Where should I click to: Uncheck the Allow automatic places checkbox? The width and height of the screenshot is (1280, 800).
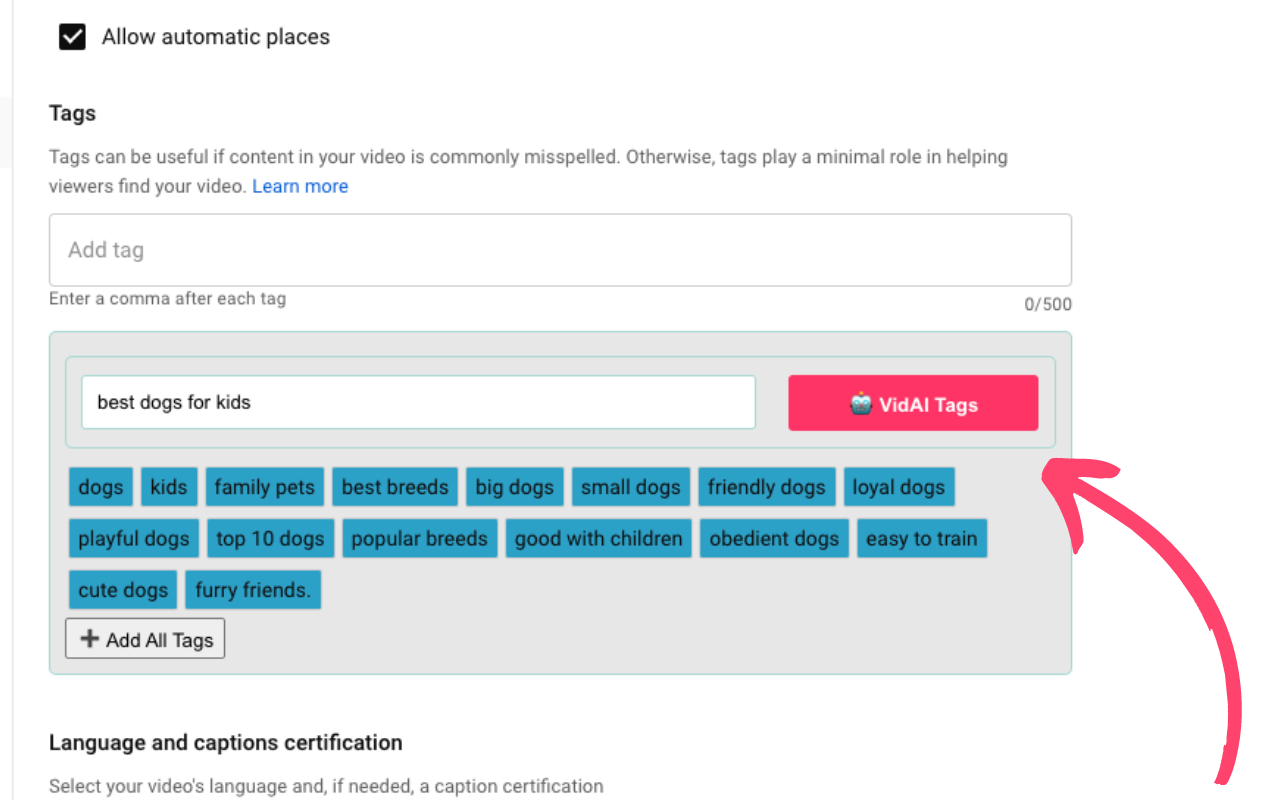(x=72, y=38)
